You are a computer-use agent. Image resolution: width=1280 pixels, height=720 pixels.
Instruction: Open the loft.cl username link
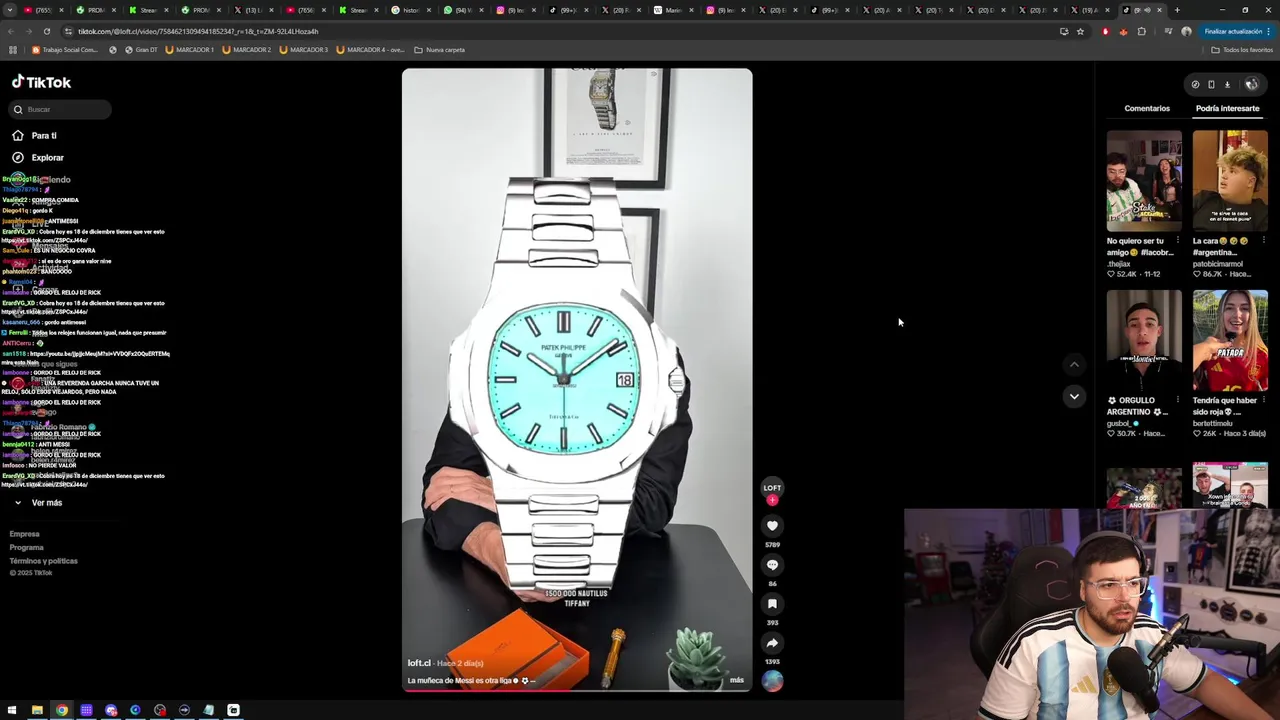coord(419,663)
